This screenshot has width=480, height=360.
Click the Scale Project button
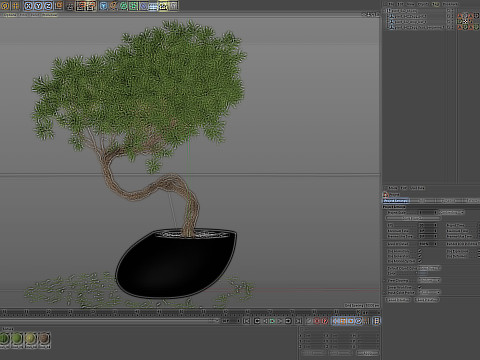[413, 218]
